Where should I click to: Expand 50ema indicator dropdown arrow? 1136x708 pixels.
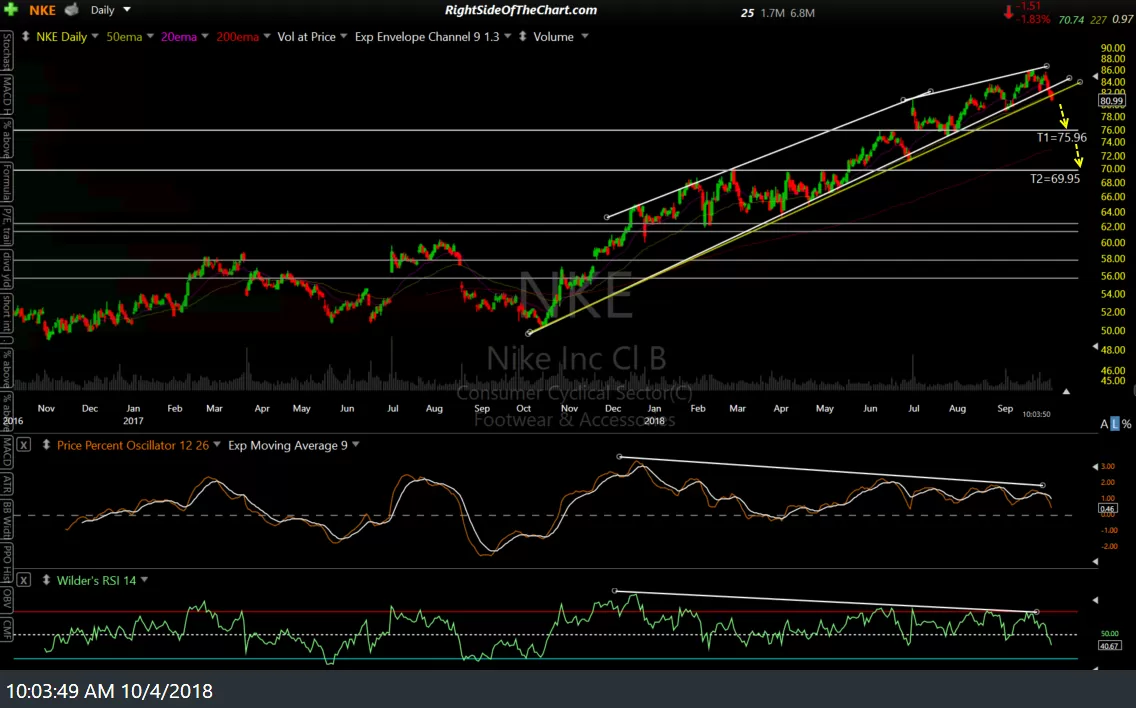coord(150,36)
